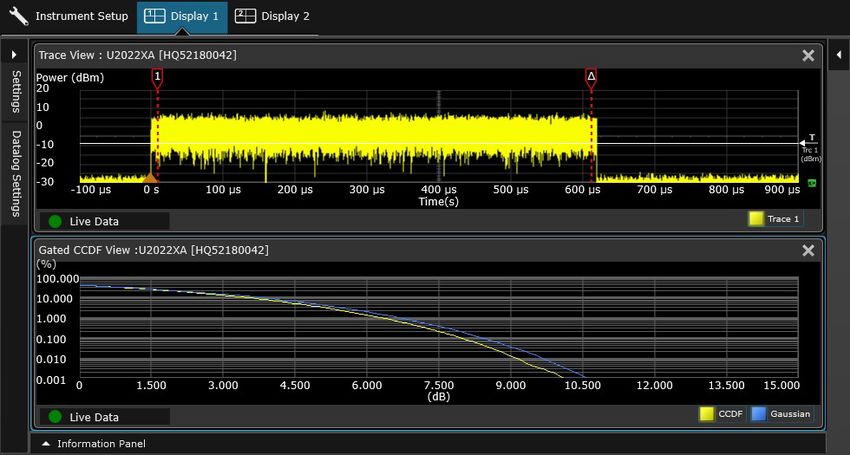The height and width of the screenshot is (455, 850).
Task: Click the (dB) axis label on CCDF
Action: 439,396
